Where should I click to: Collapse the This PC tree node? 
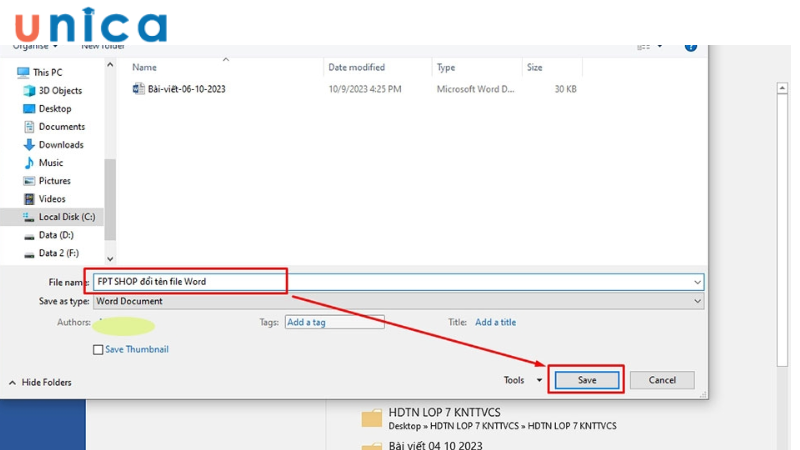(x=9, y=72)
